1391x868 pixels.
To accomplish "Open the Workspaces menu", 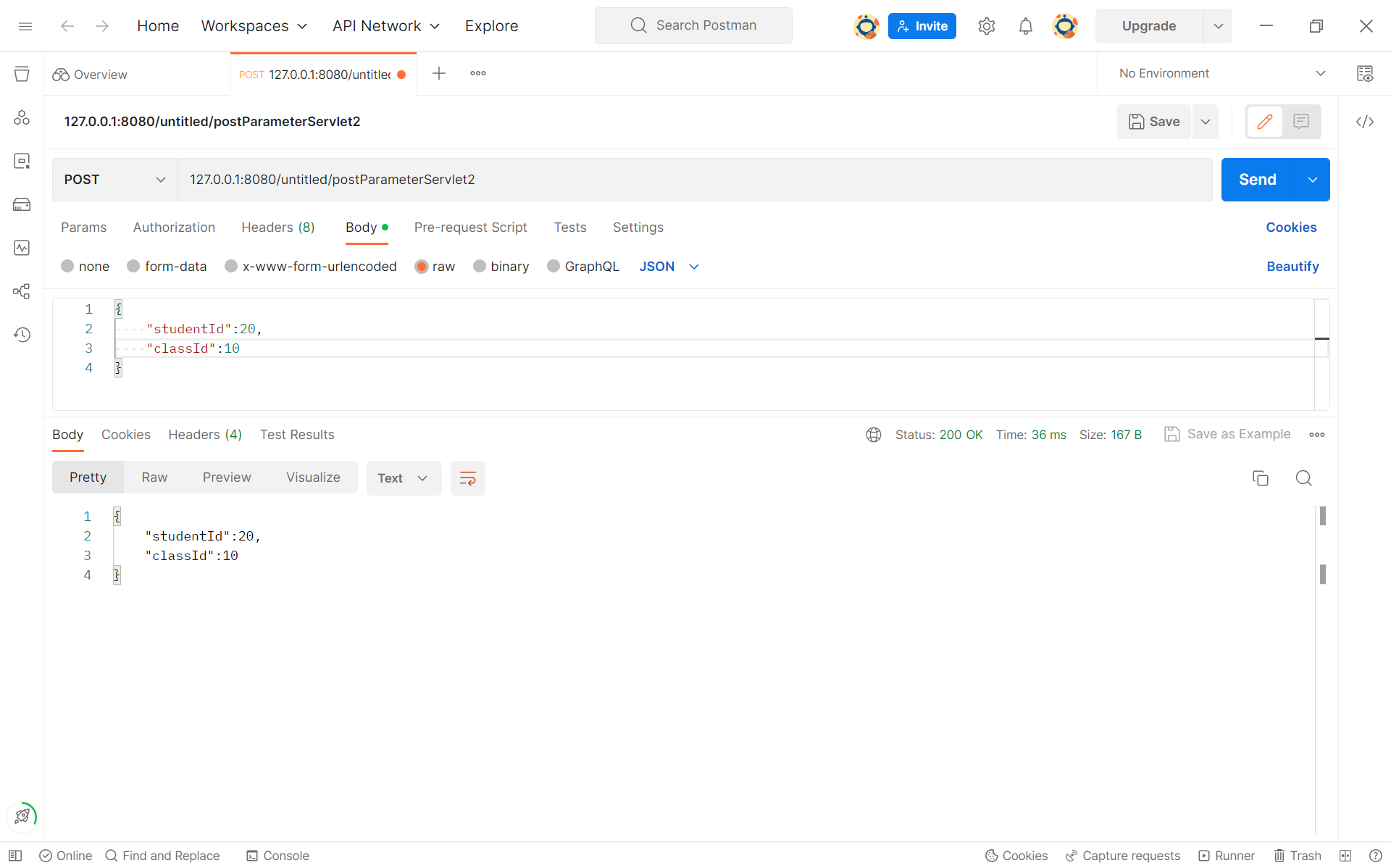I will click(254, 26).
